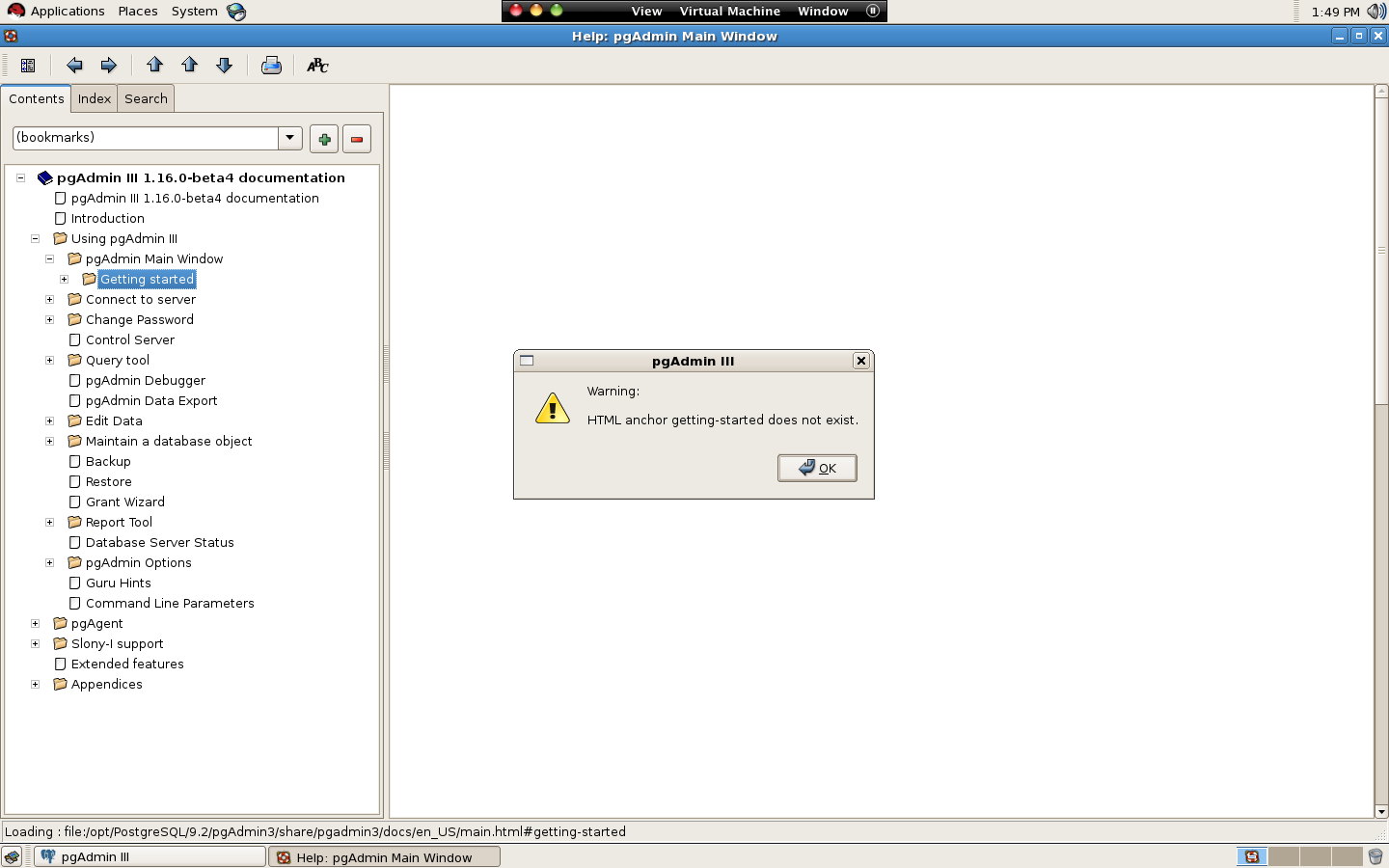Viewport: 1389px width, 868px height.
Task: Open the Applications menu
Action: 67,12
